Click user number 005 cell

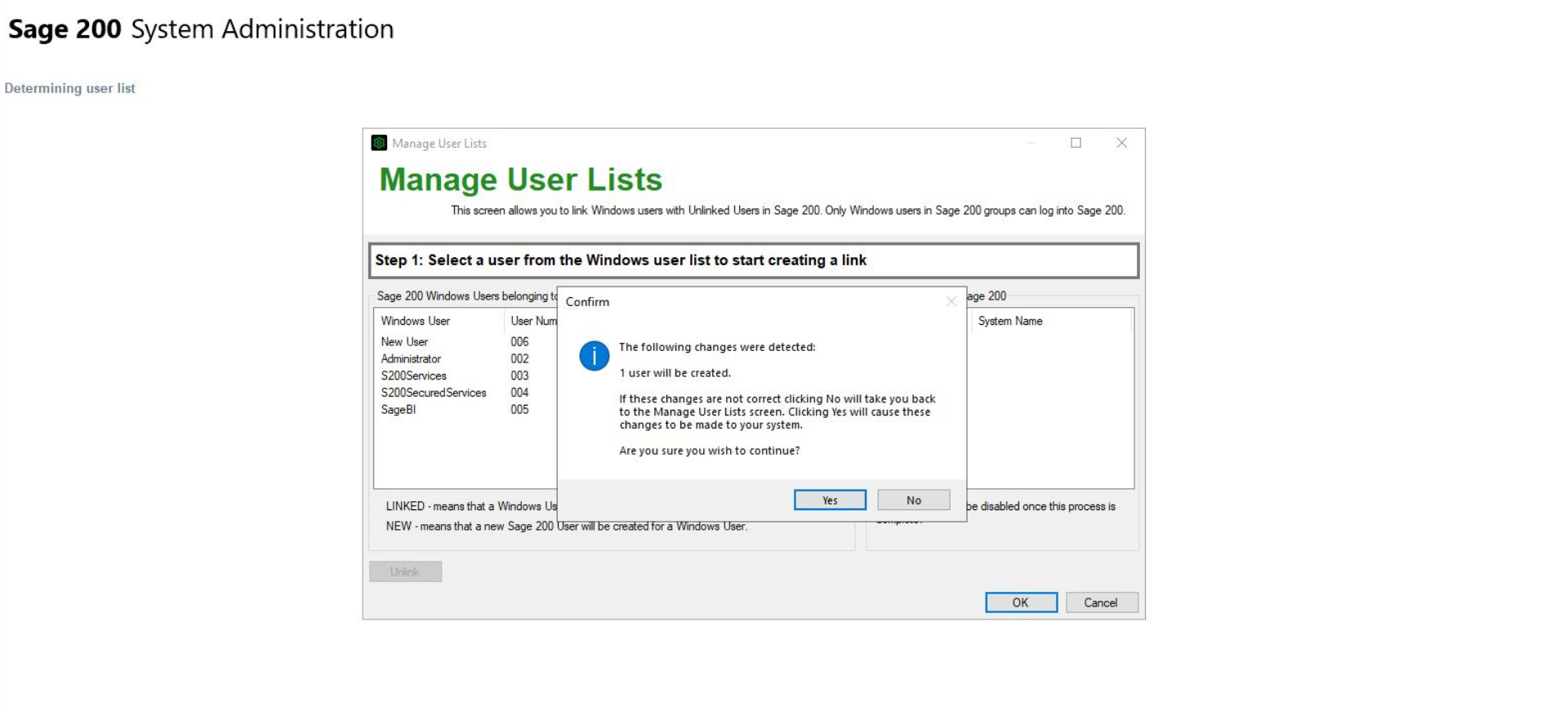(x=519, y=410)
